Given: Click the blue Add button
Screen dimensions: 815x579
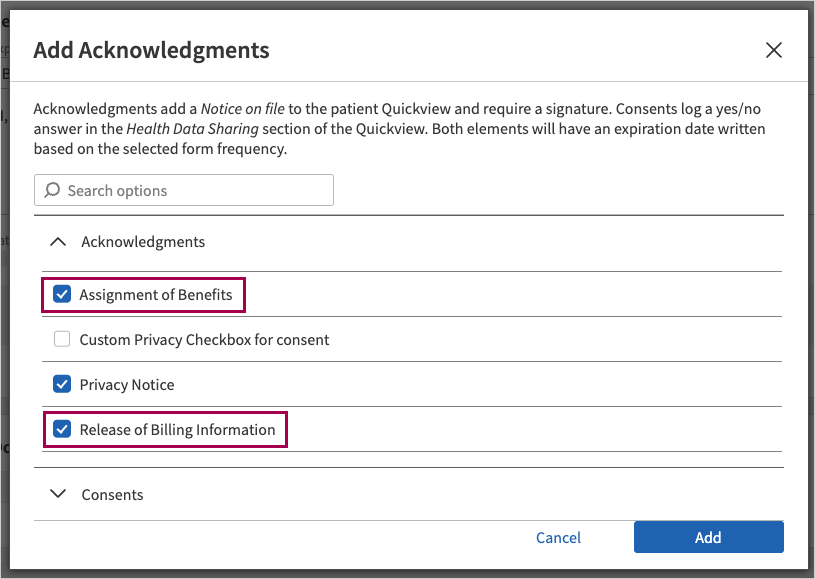Looking at the screenshot, I should 708,537.
